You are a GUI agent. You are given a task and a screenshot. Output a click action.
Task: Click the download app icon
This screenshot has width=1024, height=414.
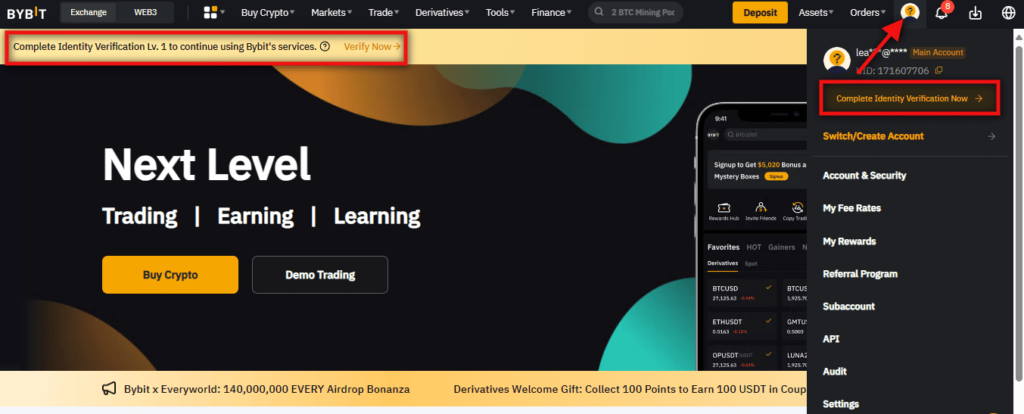coord(975,12)
